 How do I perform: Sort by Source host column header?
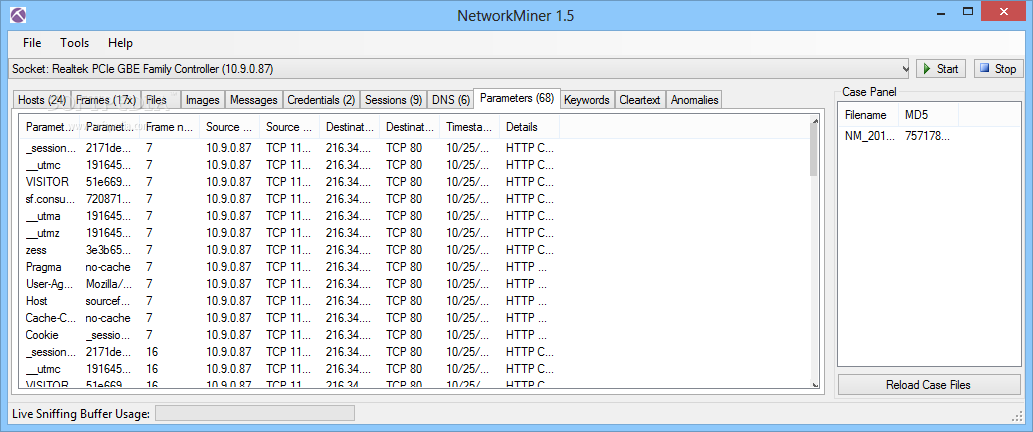(x=229, y=127)
